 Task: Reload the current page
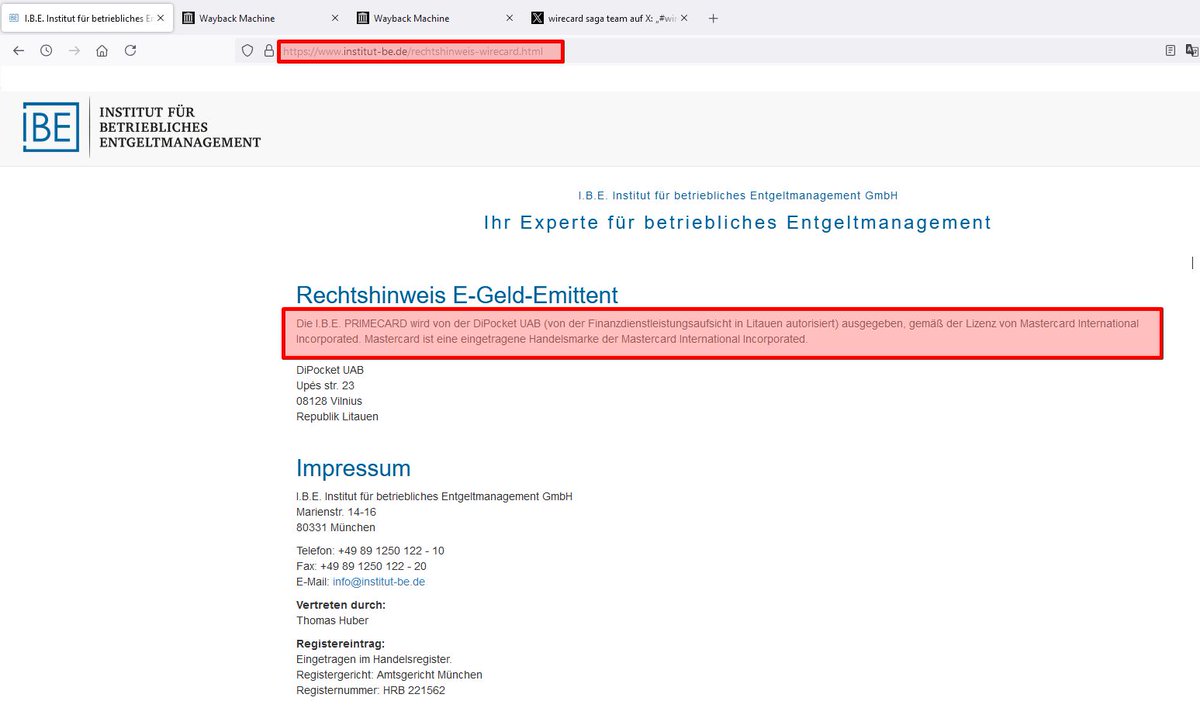[130, 50]
